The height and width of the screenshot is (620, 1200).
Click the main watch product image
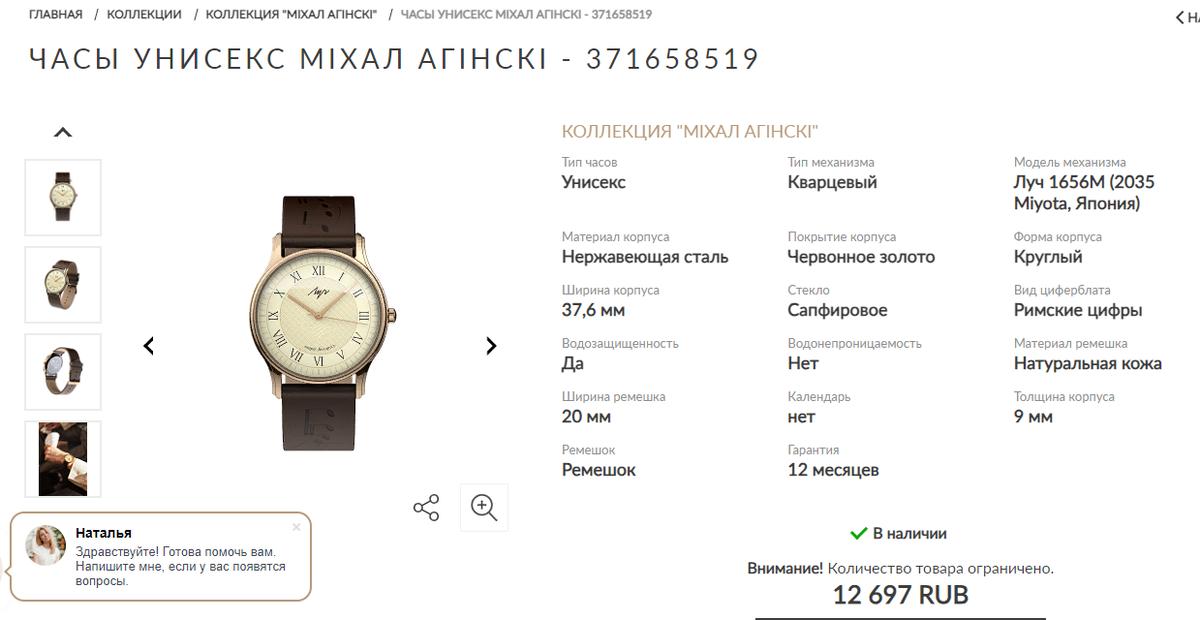coord(320,323)
